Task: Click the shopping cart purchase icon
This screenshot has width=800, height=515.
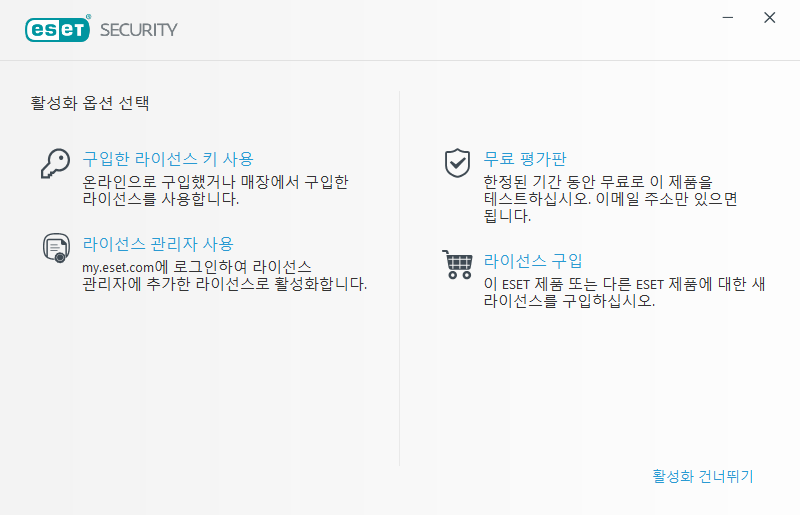Action: (457, 264)
